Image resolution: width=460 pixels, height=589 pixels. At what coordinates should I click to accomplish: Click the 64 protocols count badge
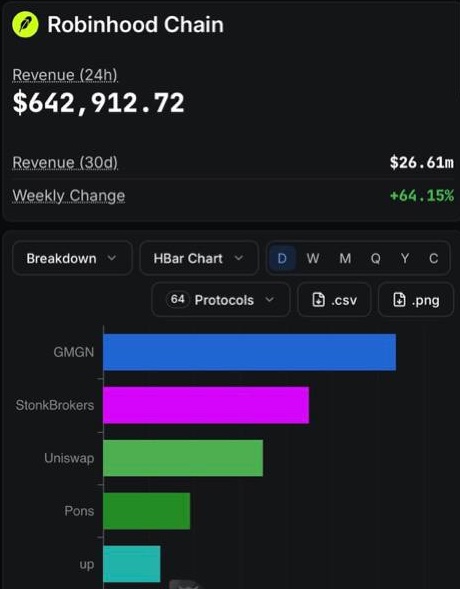coord(178,299)
